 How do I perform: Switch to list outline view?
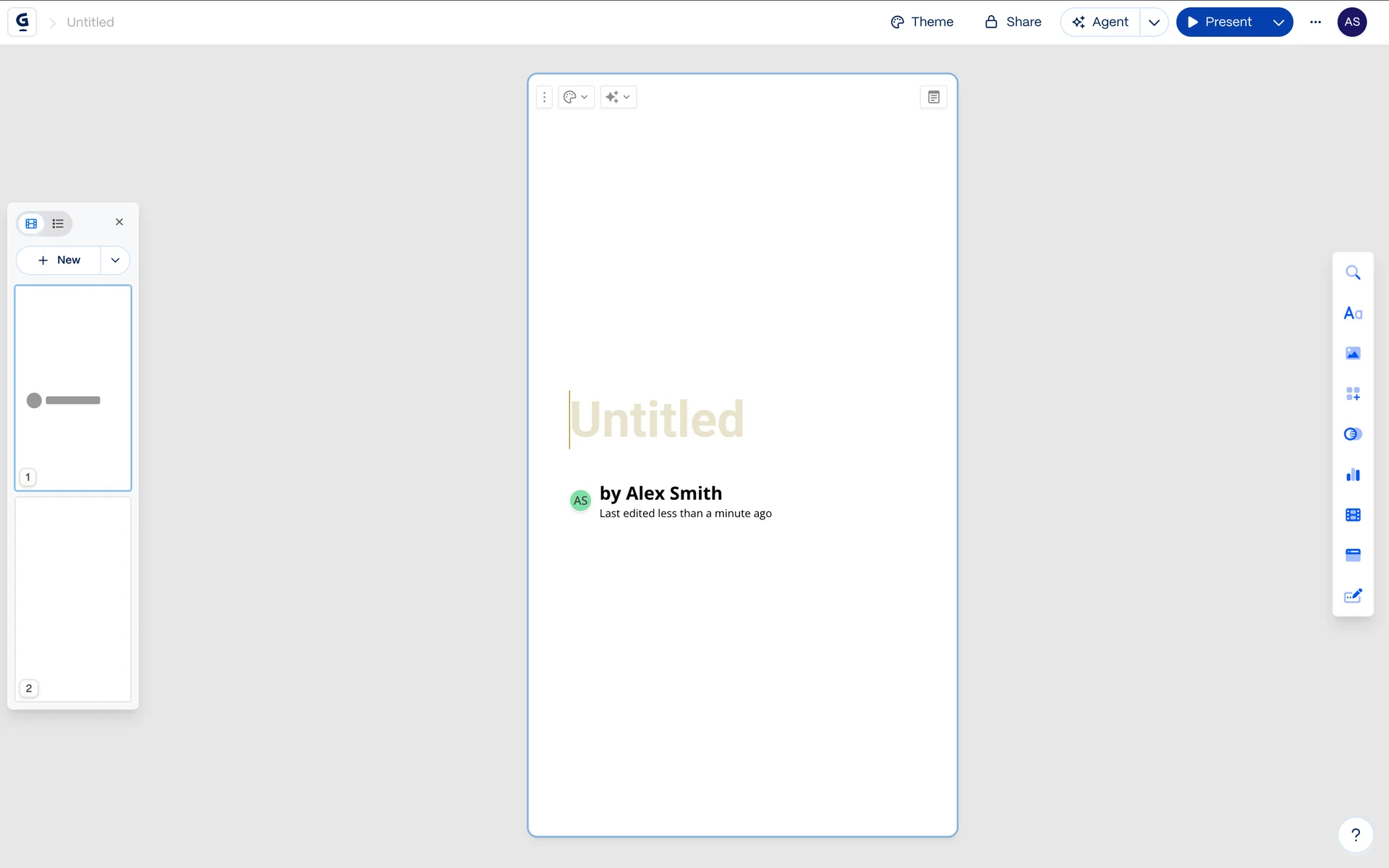[x=58, y=224]
